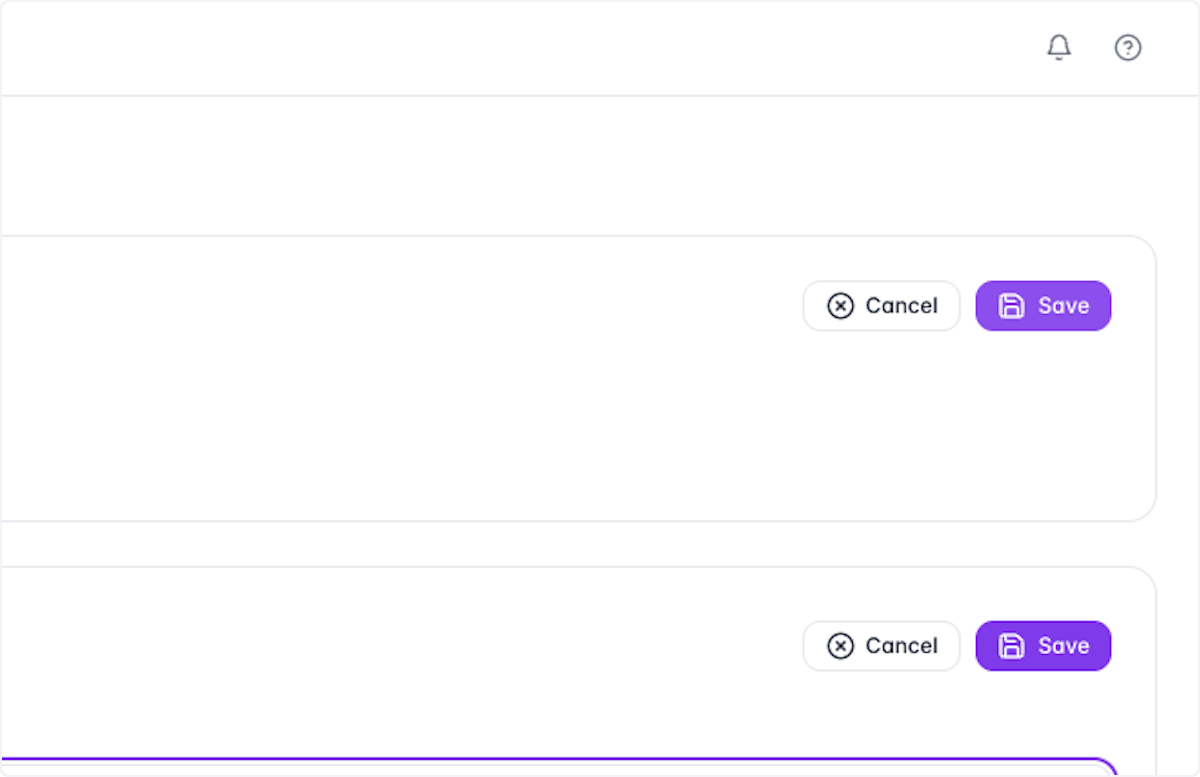
Task: Click the floppy disk icon in the lower Save button
Action: (1012, 646)
